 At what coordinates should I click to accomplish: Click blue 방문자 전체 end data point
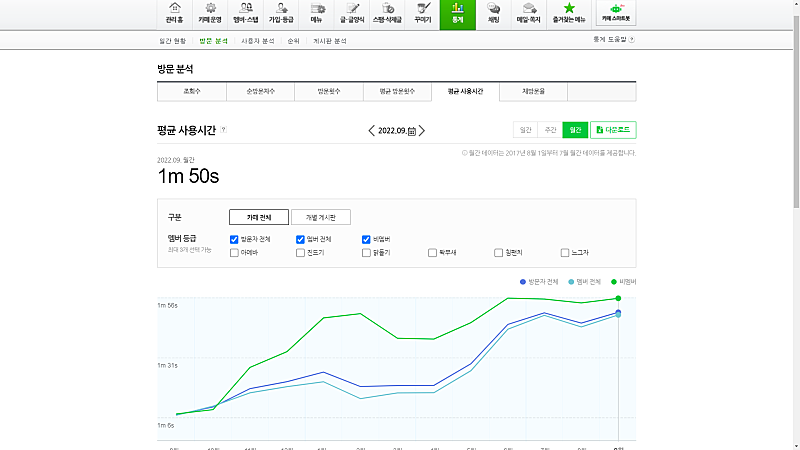coord(618,312)
